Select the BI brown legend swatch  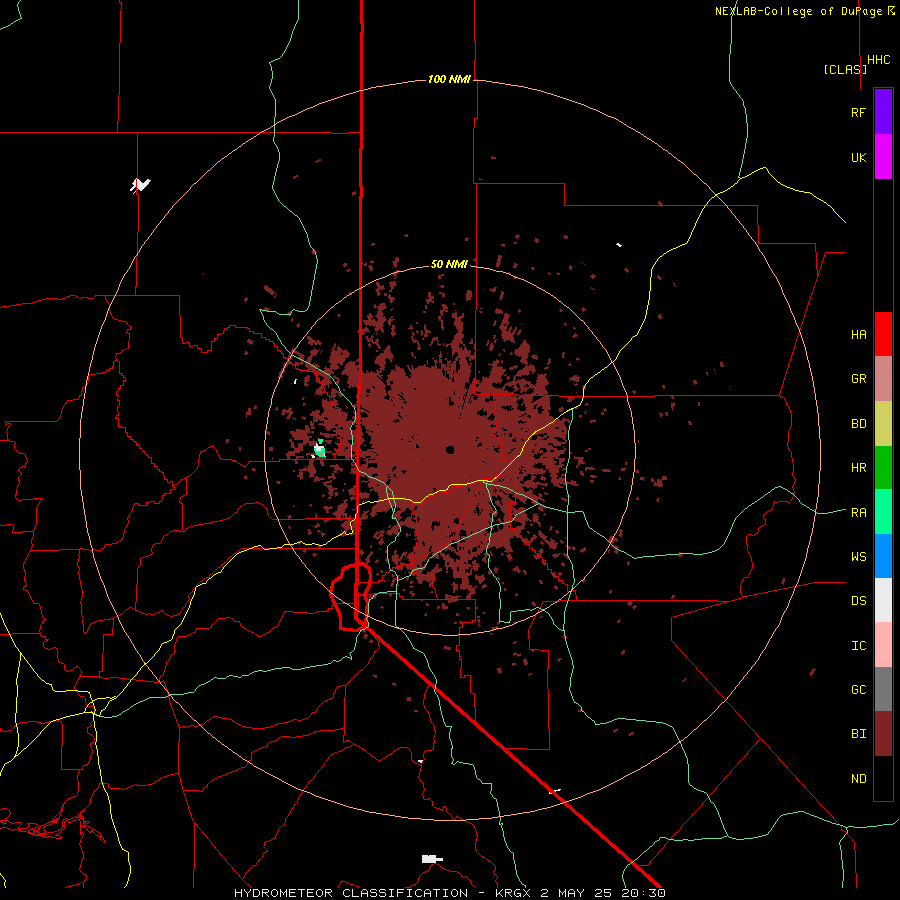point(883,734)
